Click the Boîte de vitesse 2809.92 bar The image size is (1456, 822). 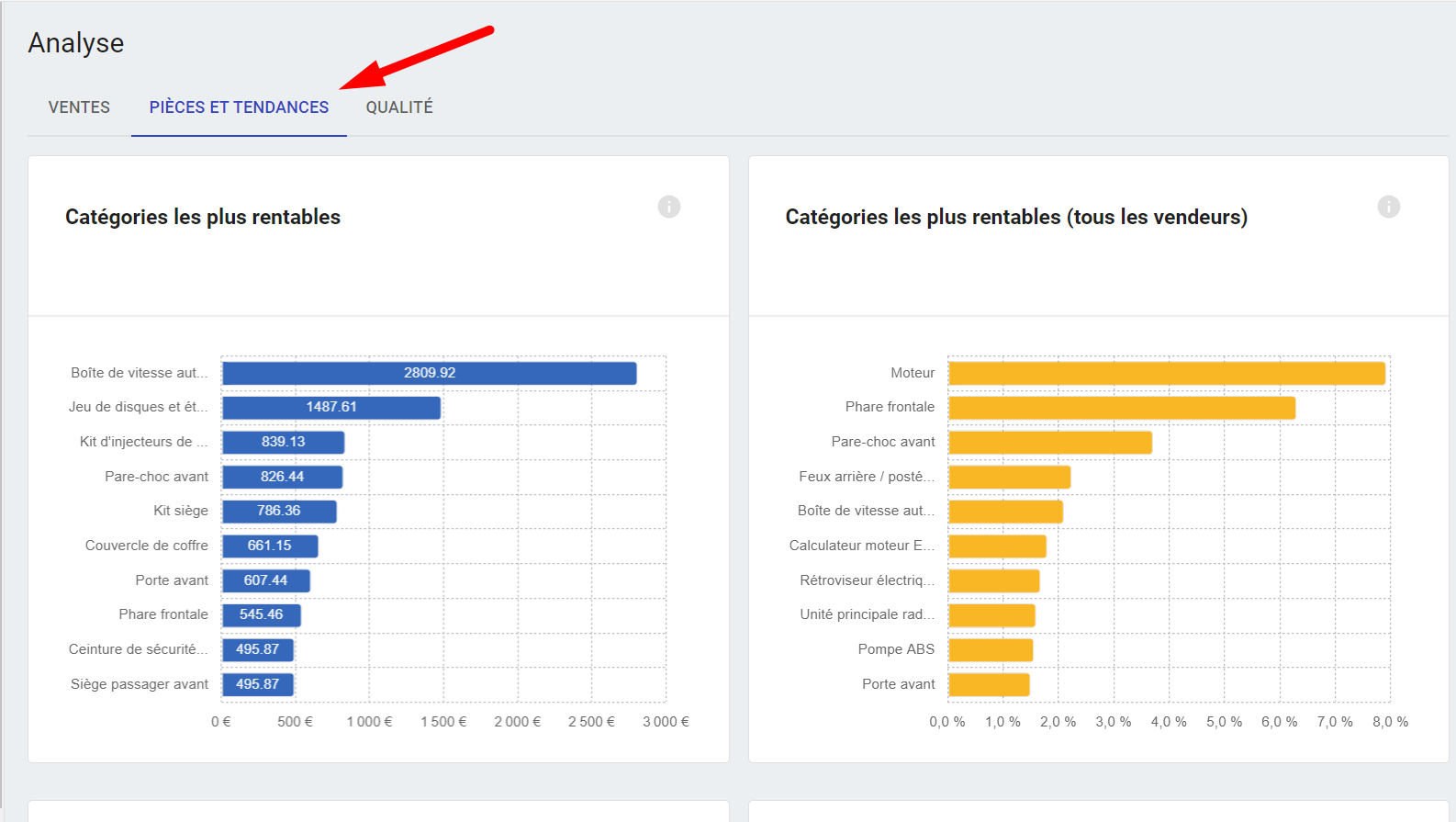[x=429, y=373]
